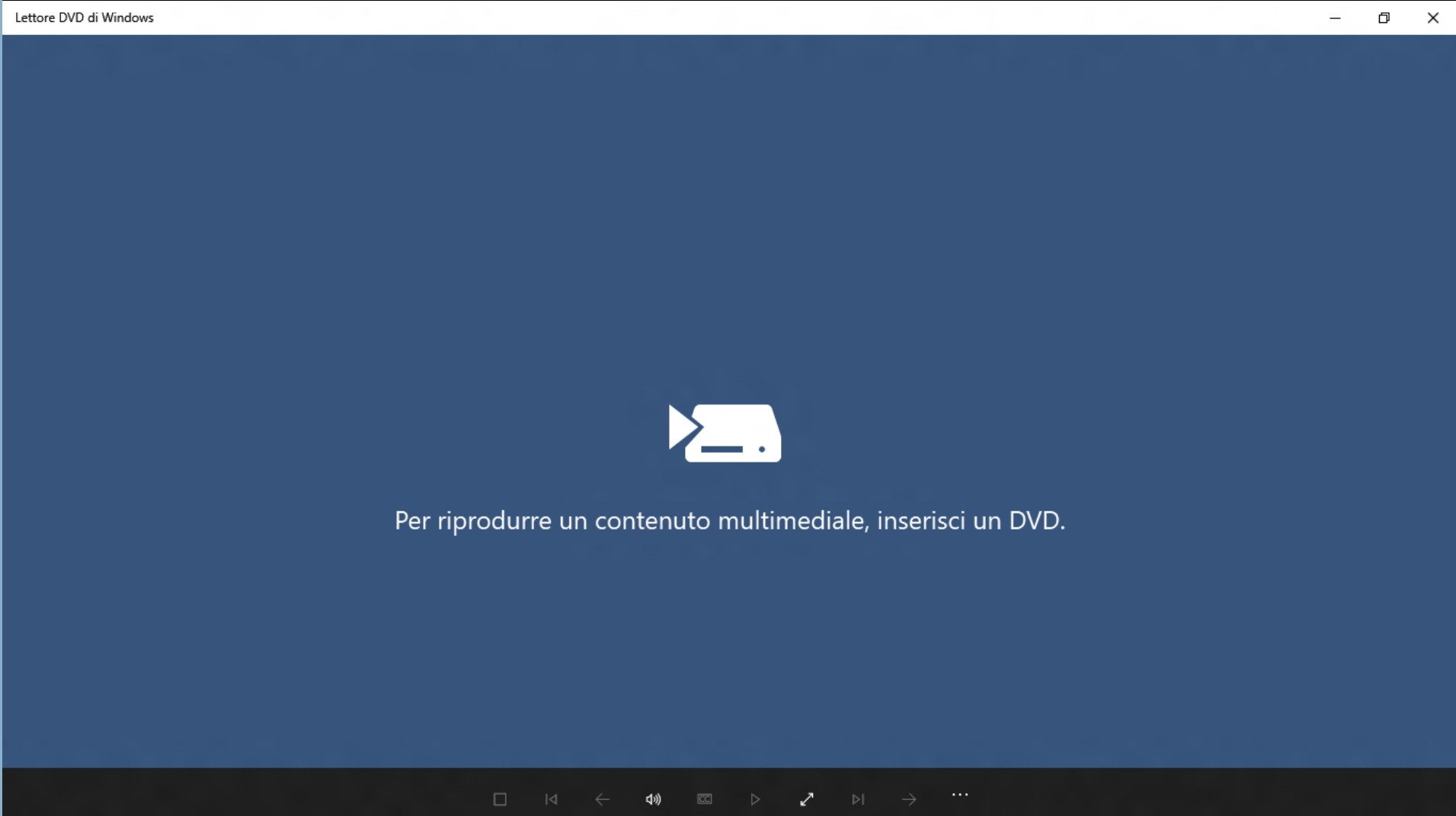Image resolution: width=1456 pixels, height=816 pixels.
Task: Click the fast forward right arrow button
Action: tap(909, 799)
